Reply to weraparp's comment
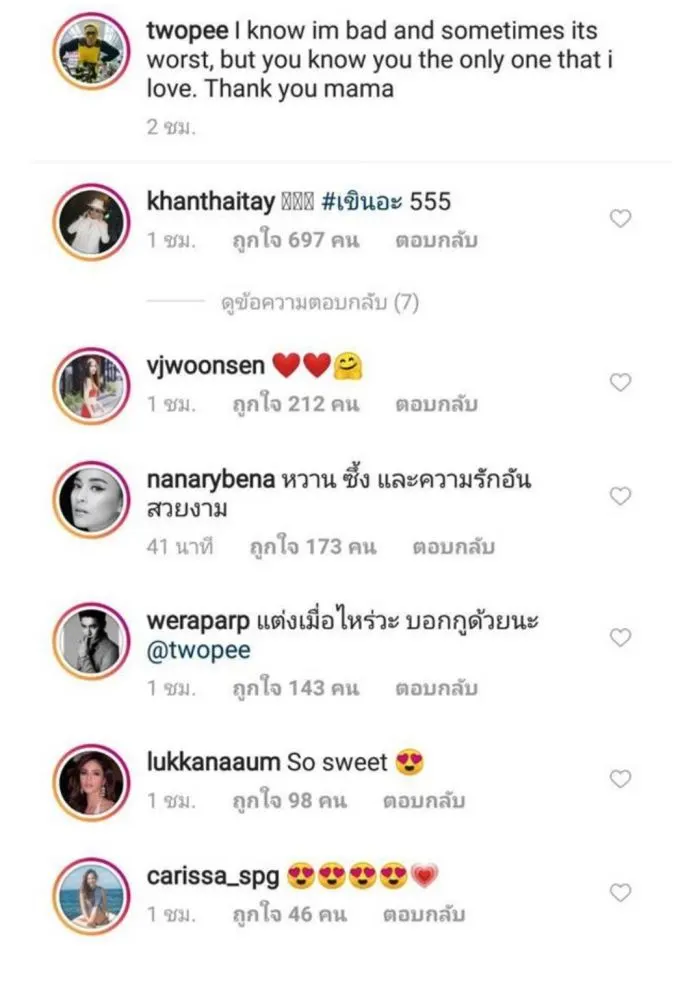Image resolution: width=687 pixels, height=1000 pixels. (436, 688)
